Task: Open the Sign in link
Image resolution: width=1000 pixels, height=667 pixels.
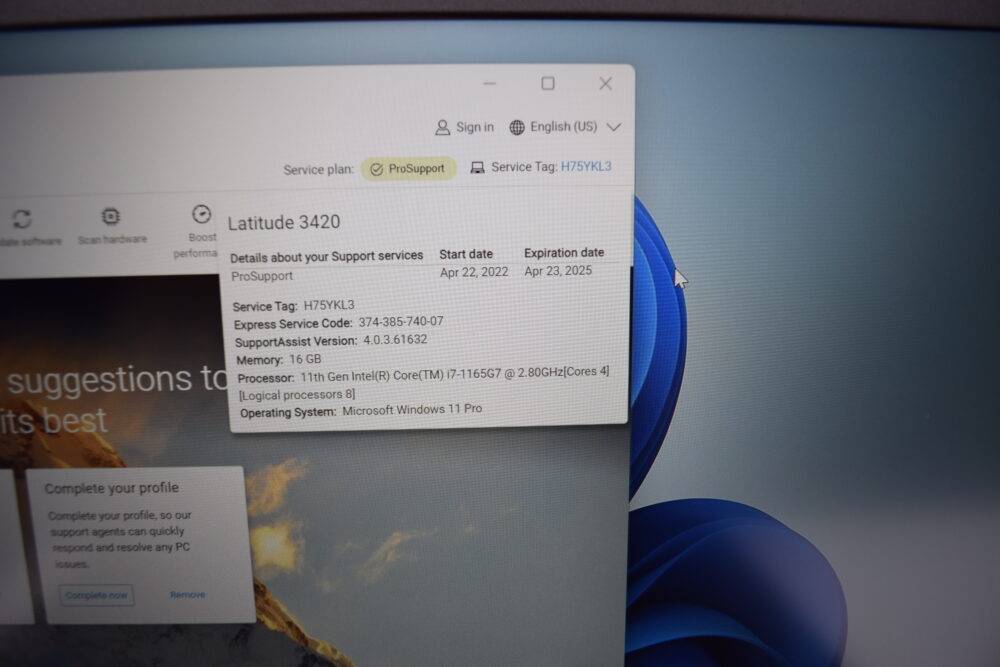Action: click(474, 127)
